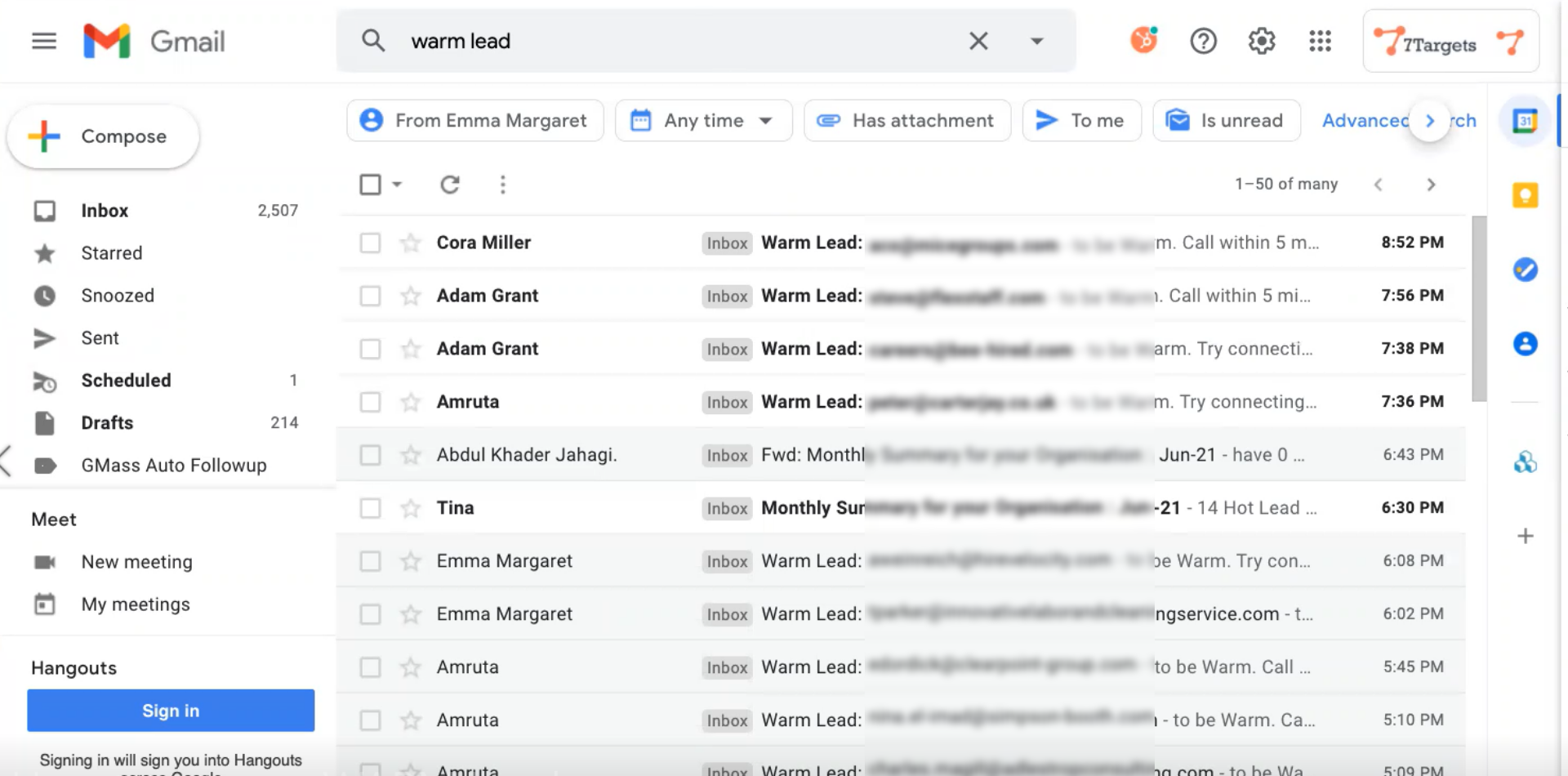Click the Settings gear icon
This screenshot has width=1568, height=776.
(x=1261, y=41)
